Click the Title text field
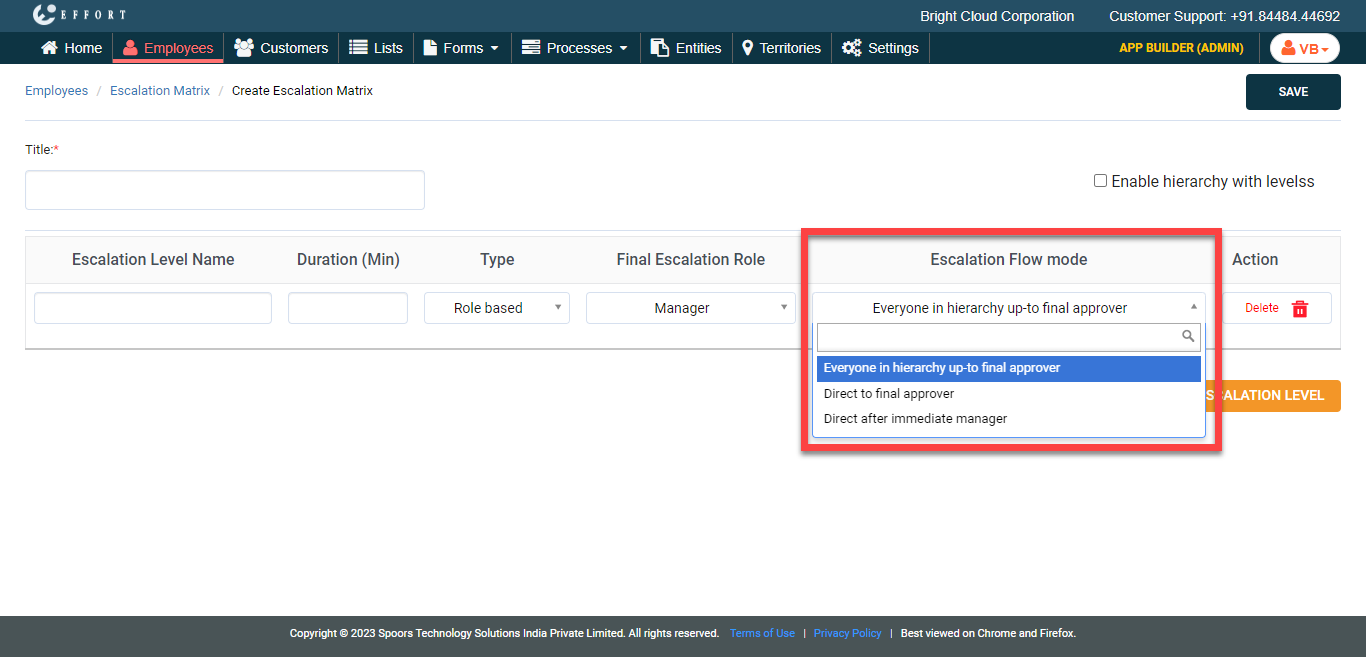Viewport: 1366px width, 657px height. coord(225,190)
